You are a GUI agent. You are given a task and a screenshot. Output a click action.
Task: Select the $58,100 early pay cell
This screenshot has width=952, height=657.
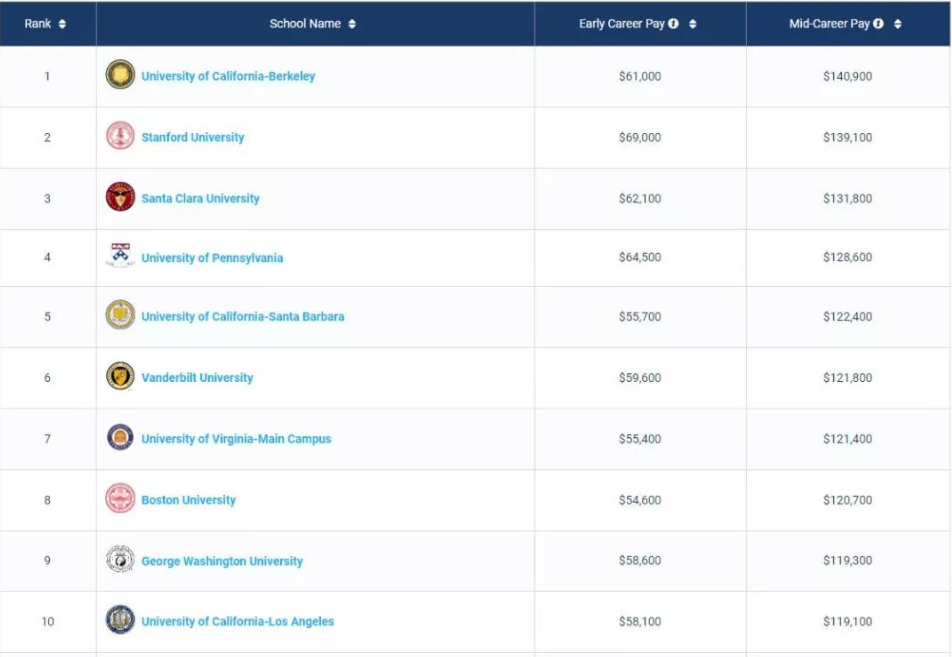(640, 622)
